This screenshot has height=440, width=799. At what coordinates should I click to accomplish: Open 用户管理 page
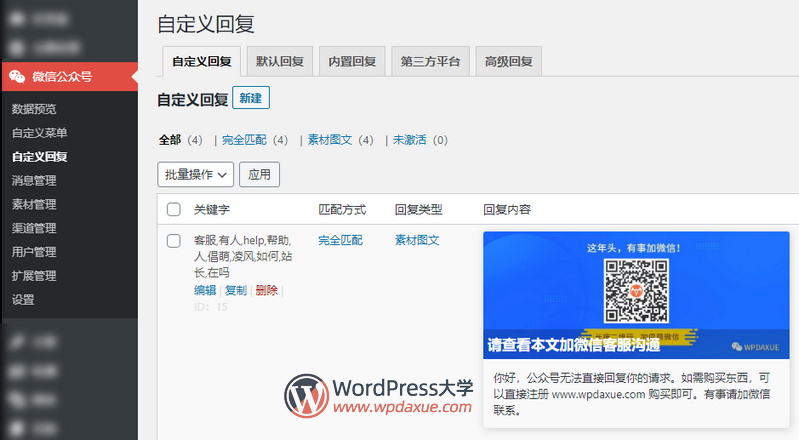tap(34, 251)
